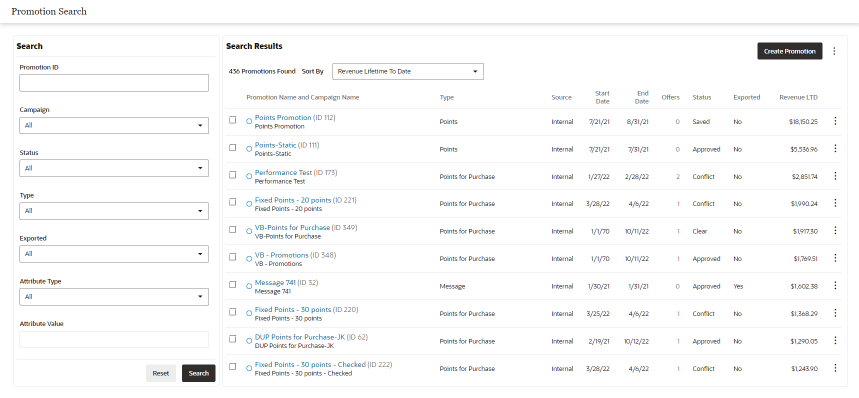Expand the Exported filter dropdown
The width and height of the screenshot is (859, 398).
[x=114, y=254]
